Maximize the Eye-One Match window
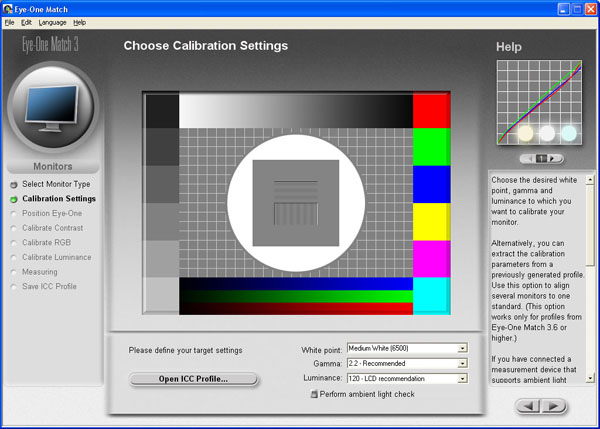600x429 pixels. (x=577, y=9)
